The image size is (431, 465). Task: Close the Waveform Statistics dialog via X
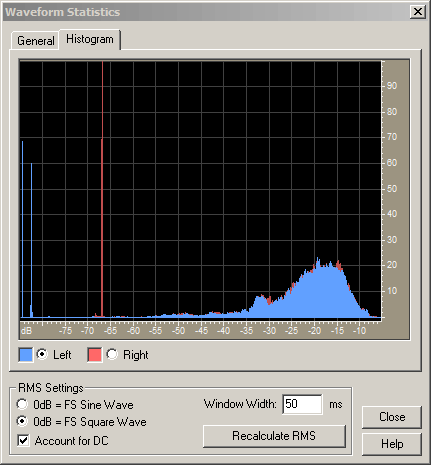tap(417, 12)
